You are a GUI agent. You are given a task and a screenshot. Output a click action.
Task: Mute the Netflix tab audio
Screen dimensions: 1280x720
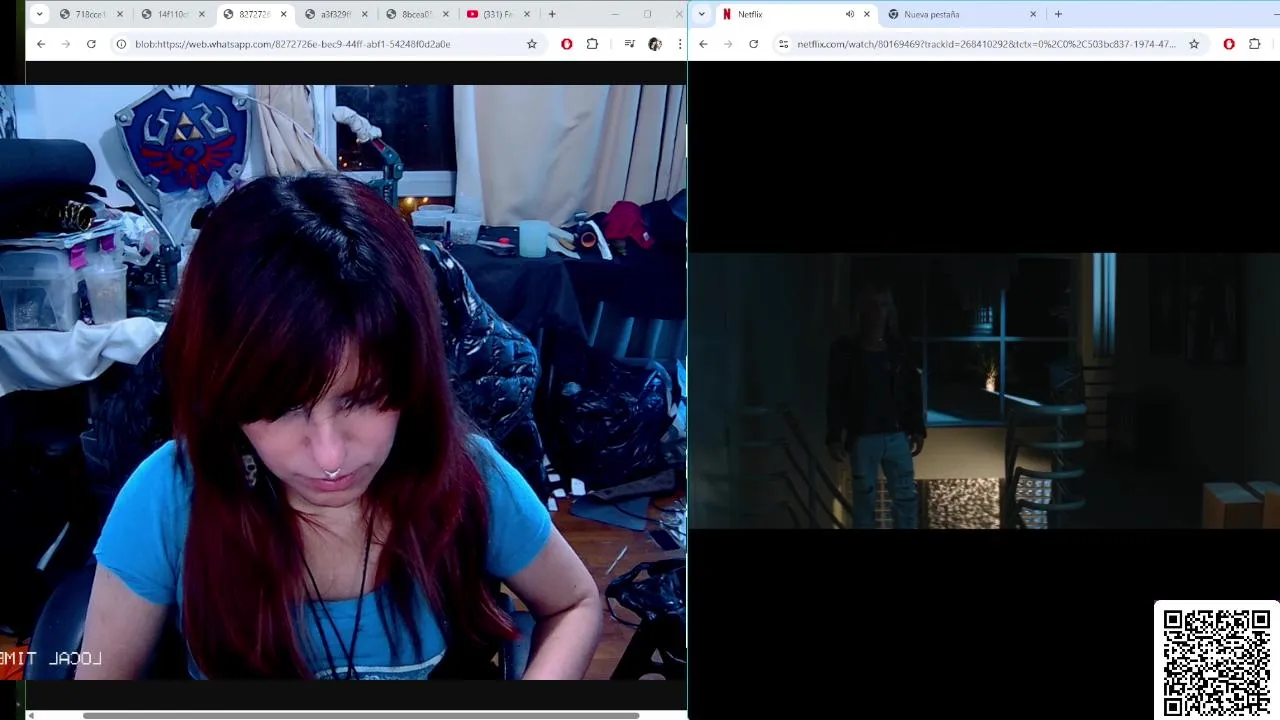pos(850,14)
